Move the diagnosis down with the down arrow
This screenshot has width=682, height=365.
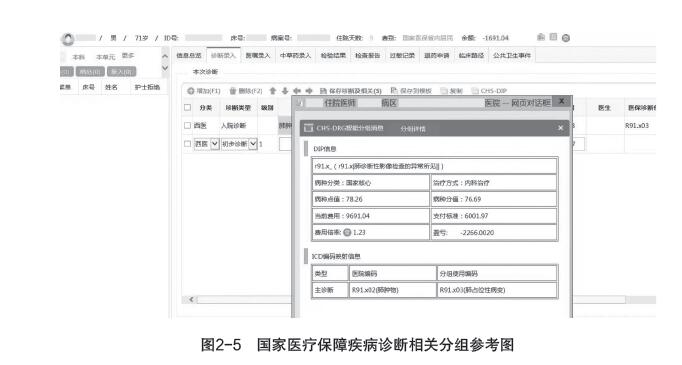click(x=285, y=90)
